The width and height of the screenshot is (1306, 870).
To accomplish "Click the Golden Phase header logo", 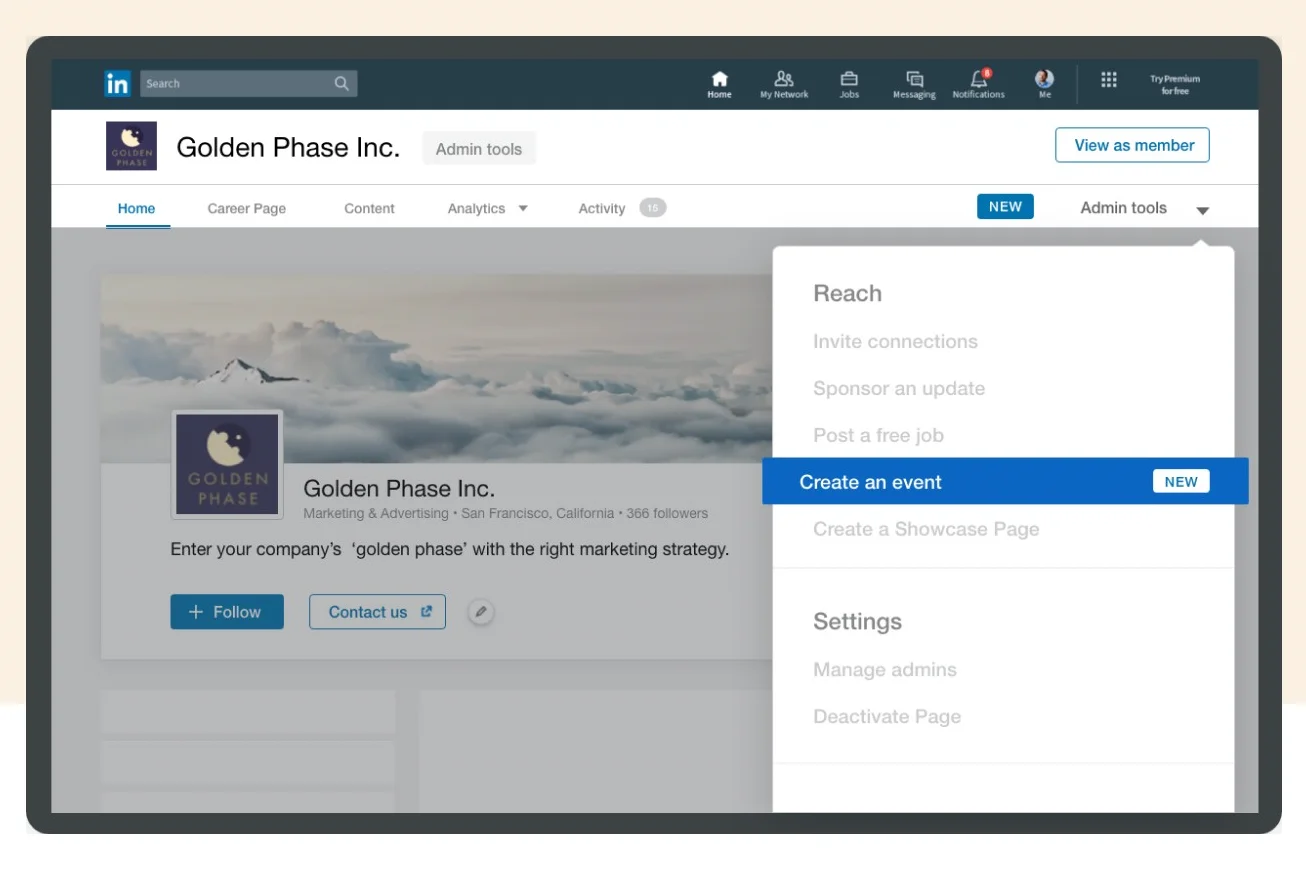I will pyautogui.click(x=131, y=146).
